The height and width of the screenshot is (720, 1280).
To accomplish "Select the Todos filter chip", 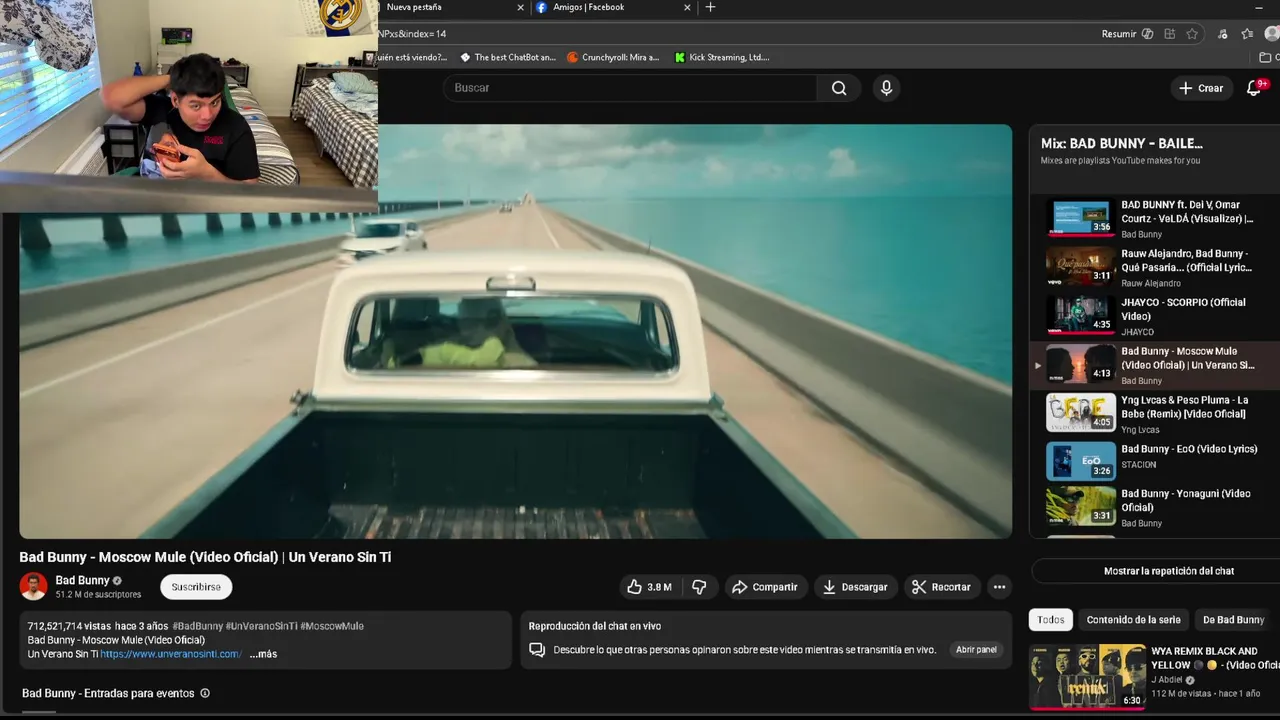I will 1051,620.
